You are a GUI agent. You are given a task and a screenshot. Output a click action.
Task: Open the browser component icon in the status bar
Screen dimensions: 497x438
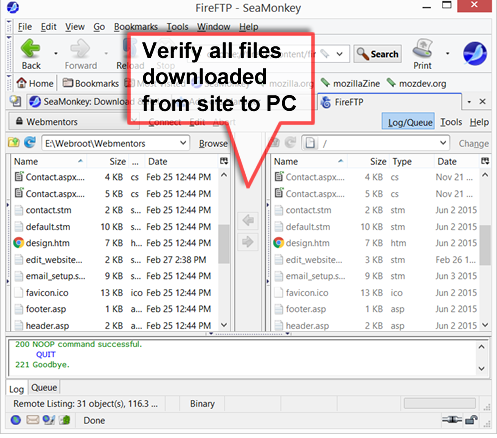(16, 420)
